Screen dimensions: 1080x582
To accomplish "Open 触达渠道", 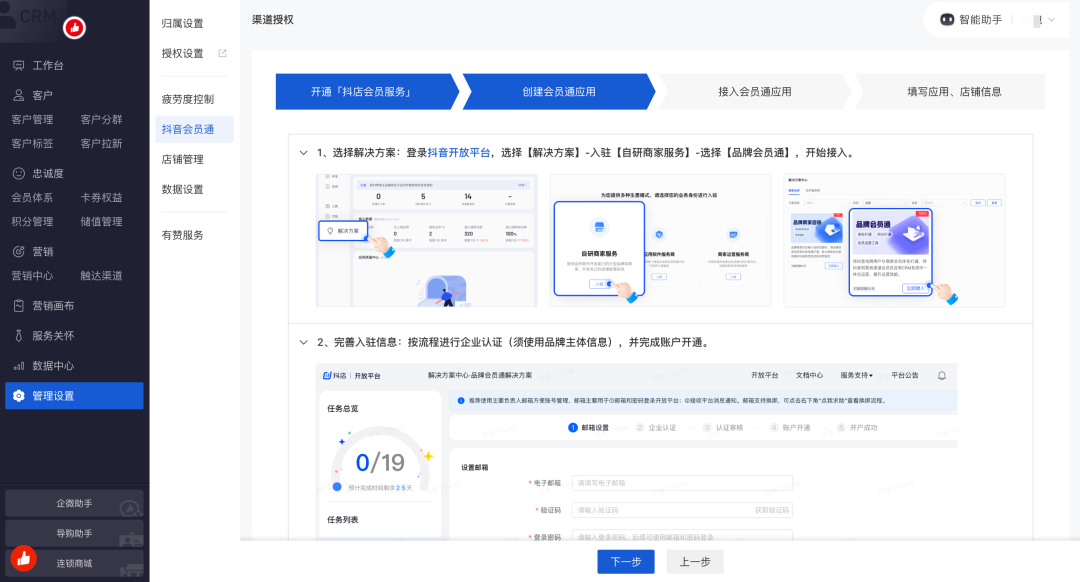I will pos(101,276).
